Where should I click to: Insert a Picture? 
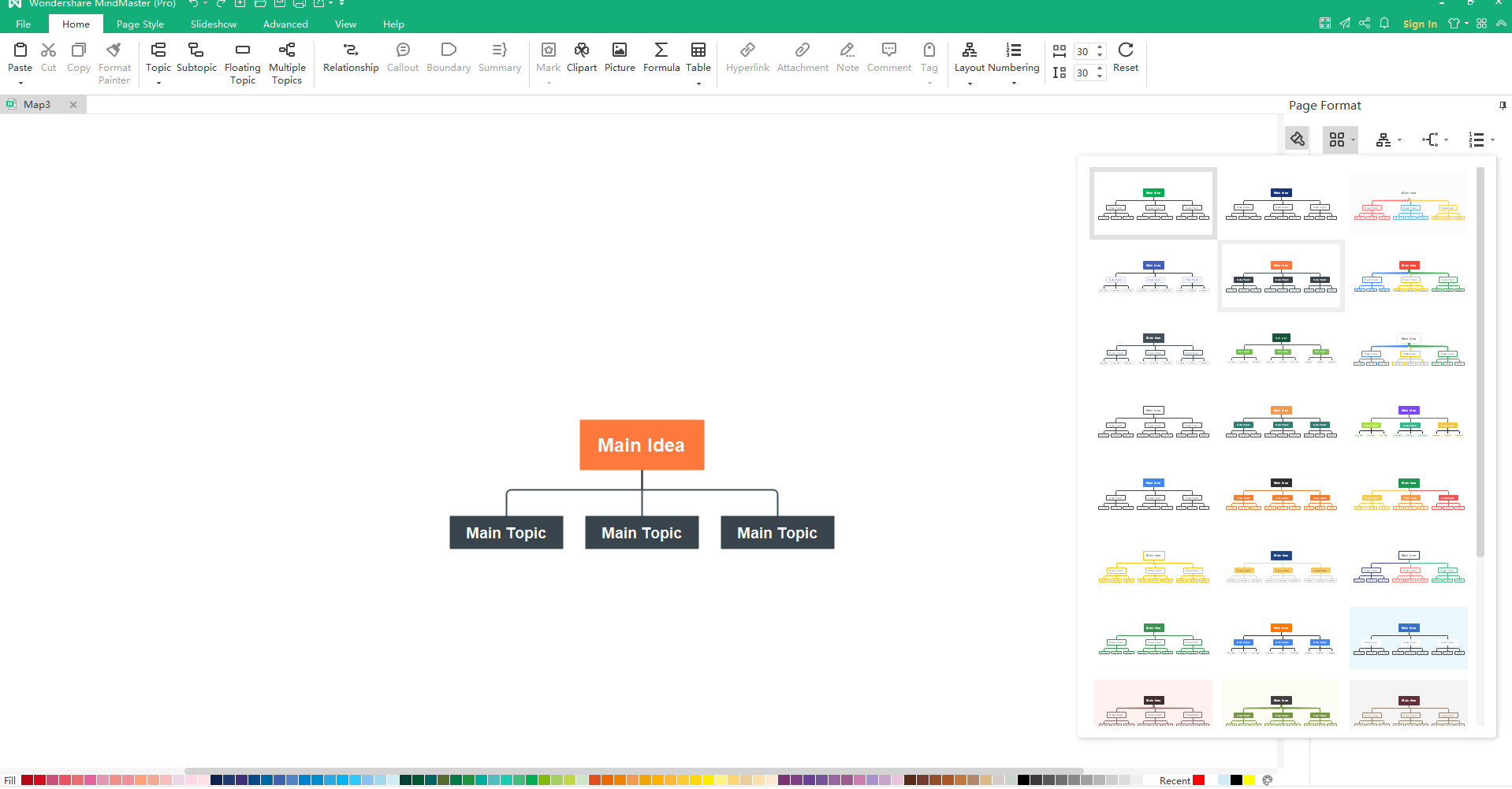(x=620, y=58)
